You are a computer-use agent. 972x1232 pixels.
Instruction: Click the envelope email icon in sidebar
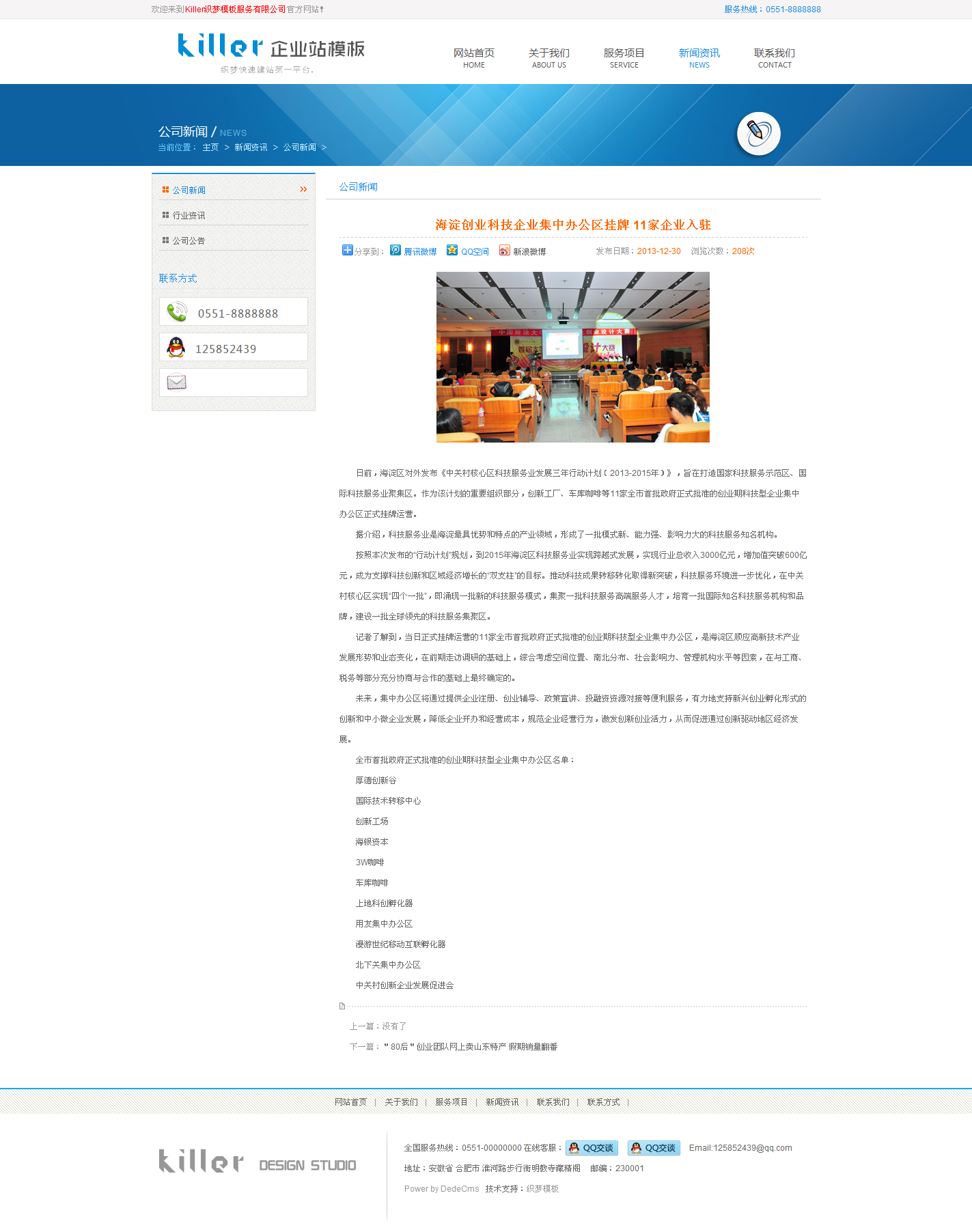(177, 382)
